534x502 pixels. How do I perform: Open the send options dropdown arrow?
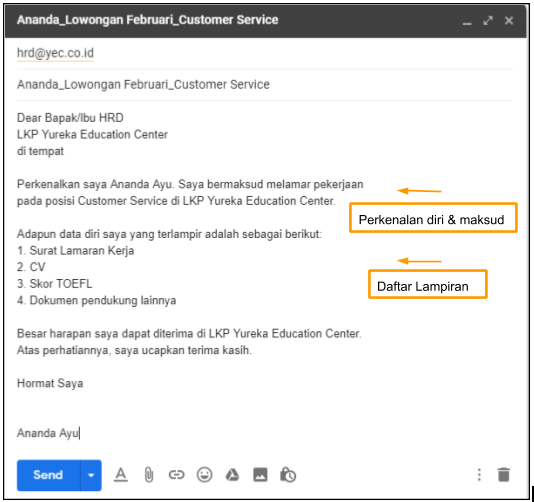(91, 475)
